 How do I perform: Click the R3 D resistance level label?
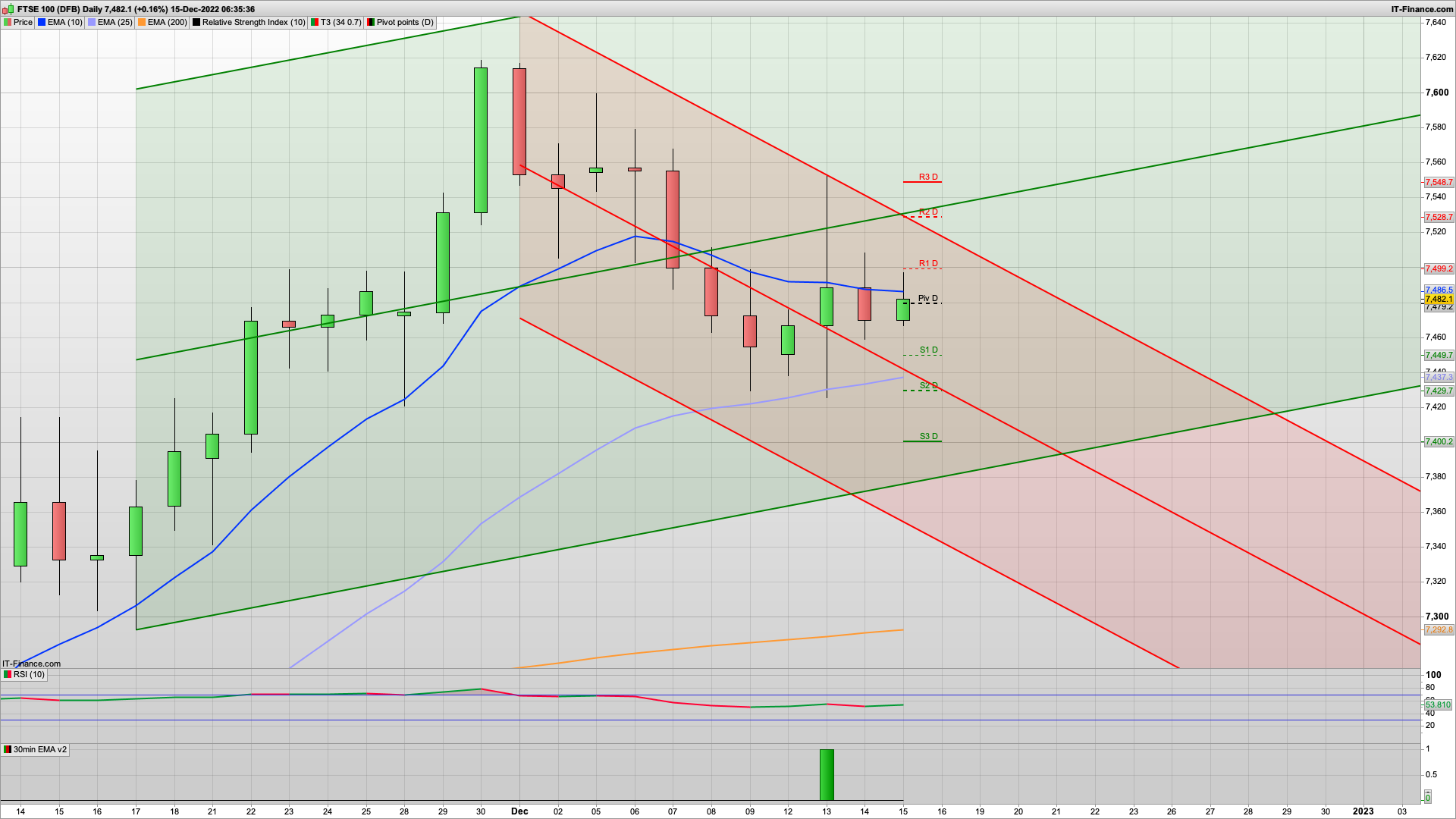(x=928, y=177)
